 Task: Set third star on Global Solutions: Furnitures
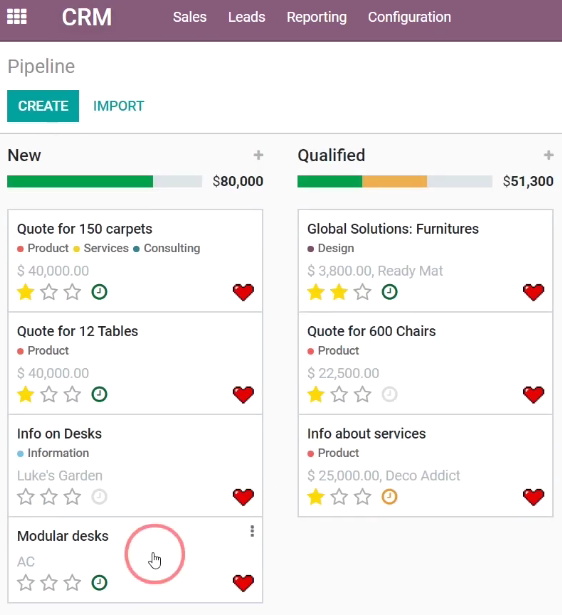point(363,292)
